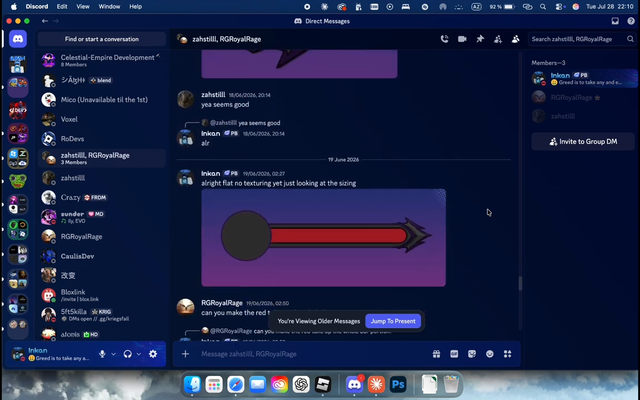This screenshot has width=640, height=400.
Task: Open the emoji picker
Action: pos(490,354)
